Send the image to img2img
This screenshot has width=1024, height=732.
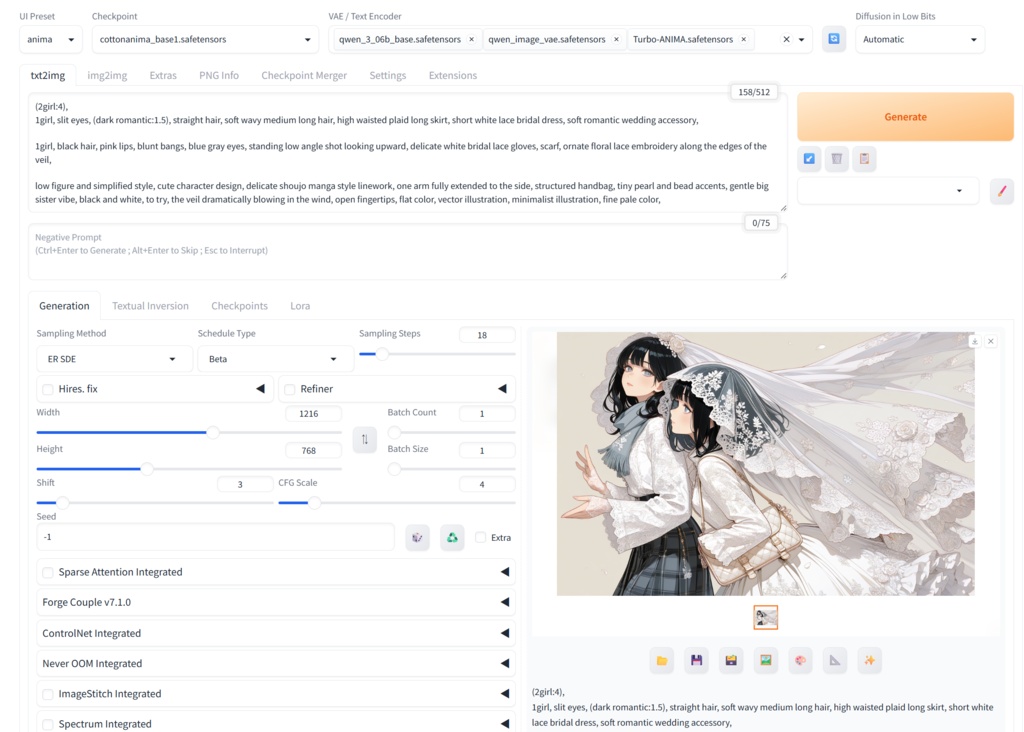[765, 660]
